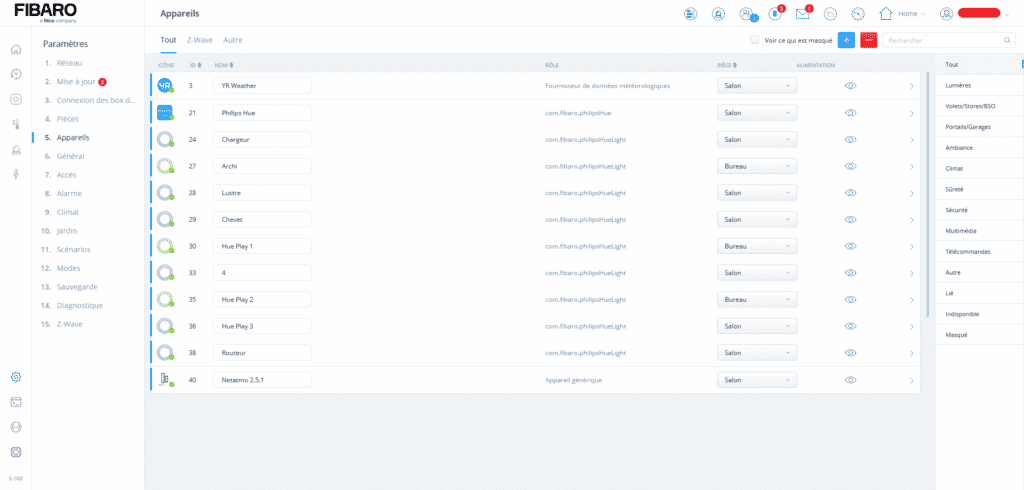Click the Lustre name input field
The image size is (1024, 490).
click(262, 193)
